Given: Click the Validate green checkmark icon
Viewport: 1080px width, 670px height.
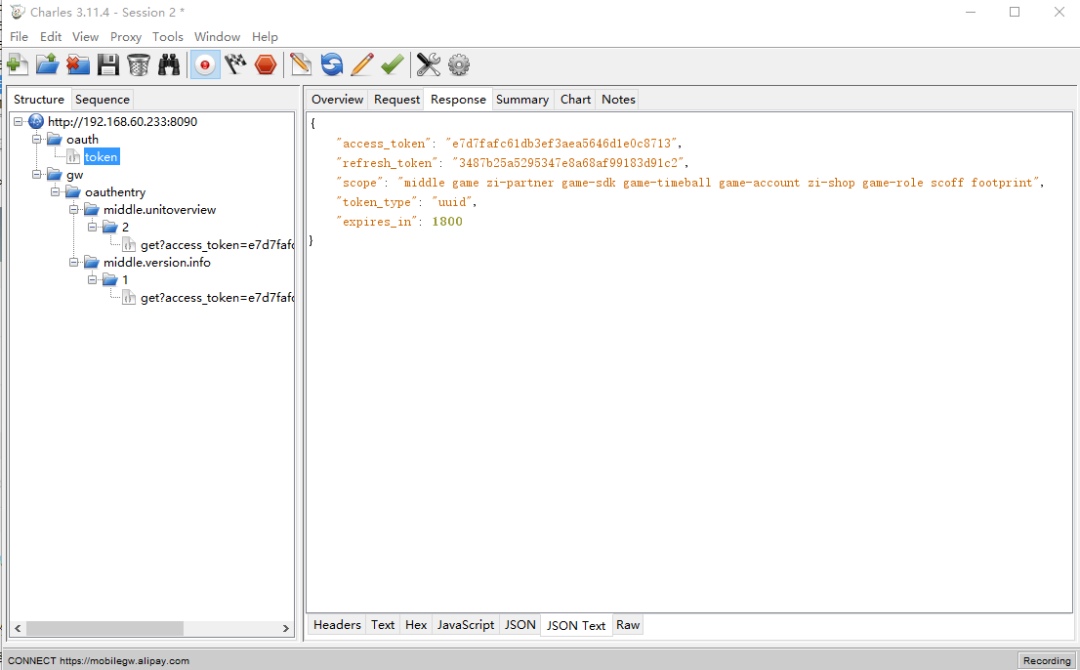Looking at the screenshot, I should [x=392, y=65].
